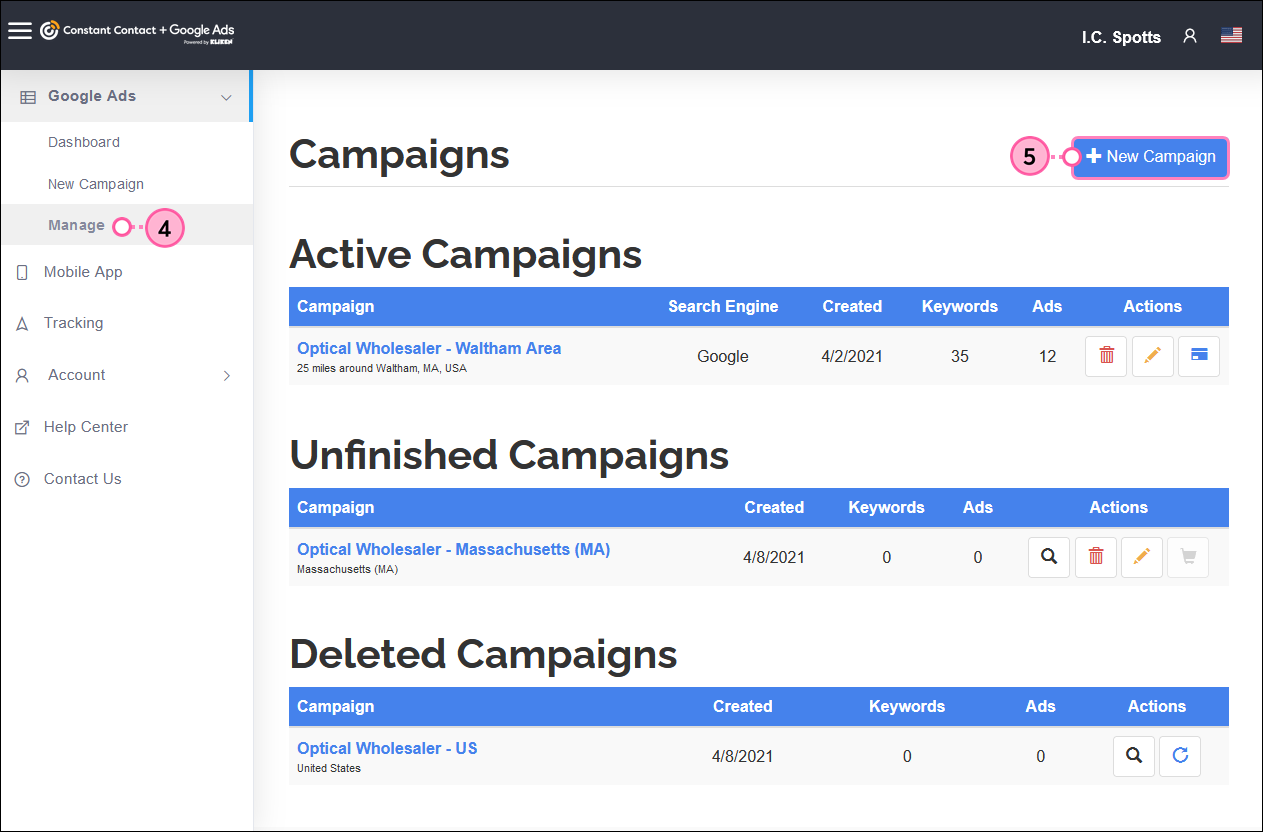
Task: Click the Google Ads table icon in sidebar
Action: [28, 97]
